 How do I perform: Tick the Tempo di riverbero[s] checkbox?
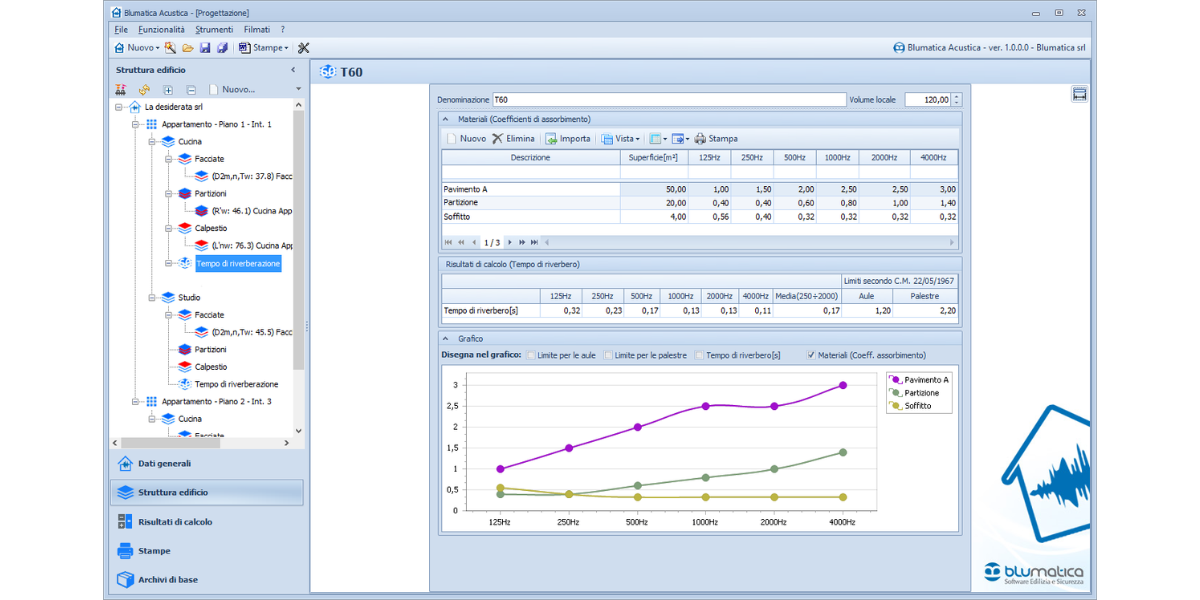700,355
